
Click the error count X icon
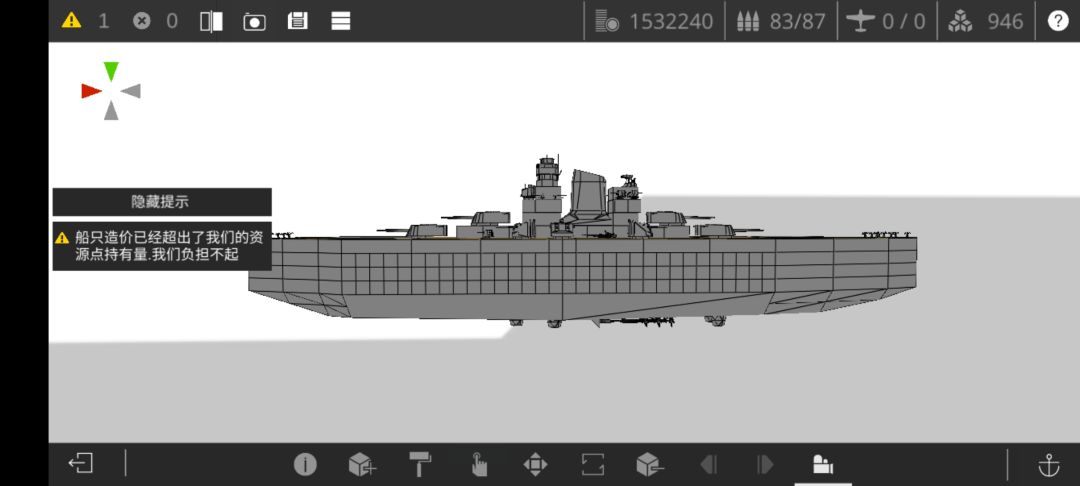141,21
